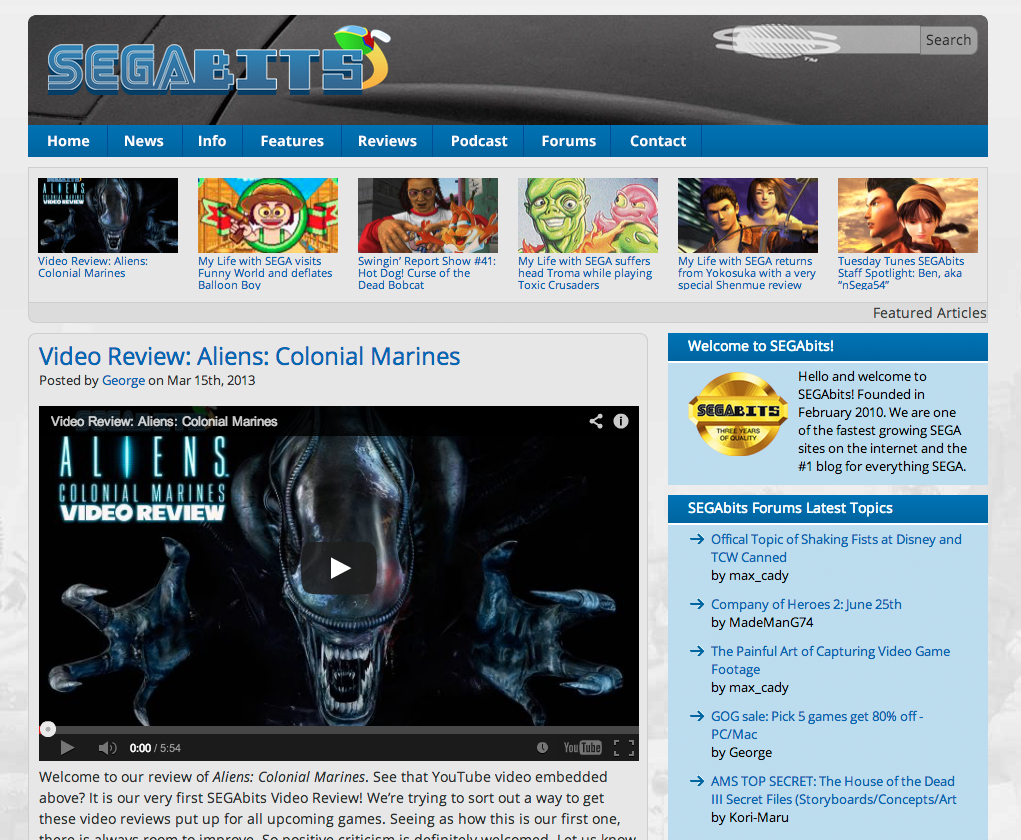Open Toxic Crusaders featured article thumbnail
Screen dimensions: 1021x840
(x=588, y=216)
